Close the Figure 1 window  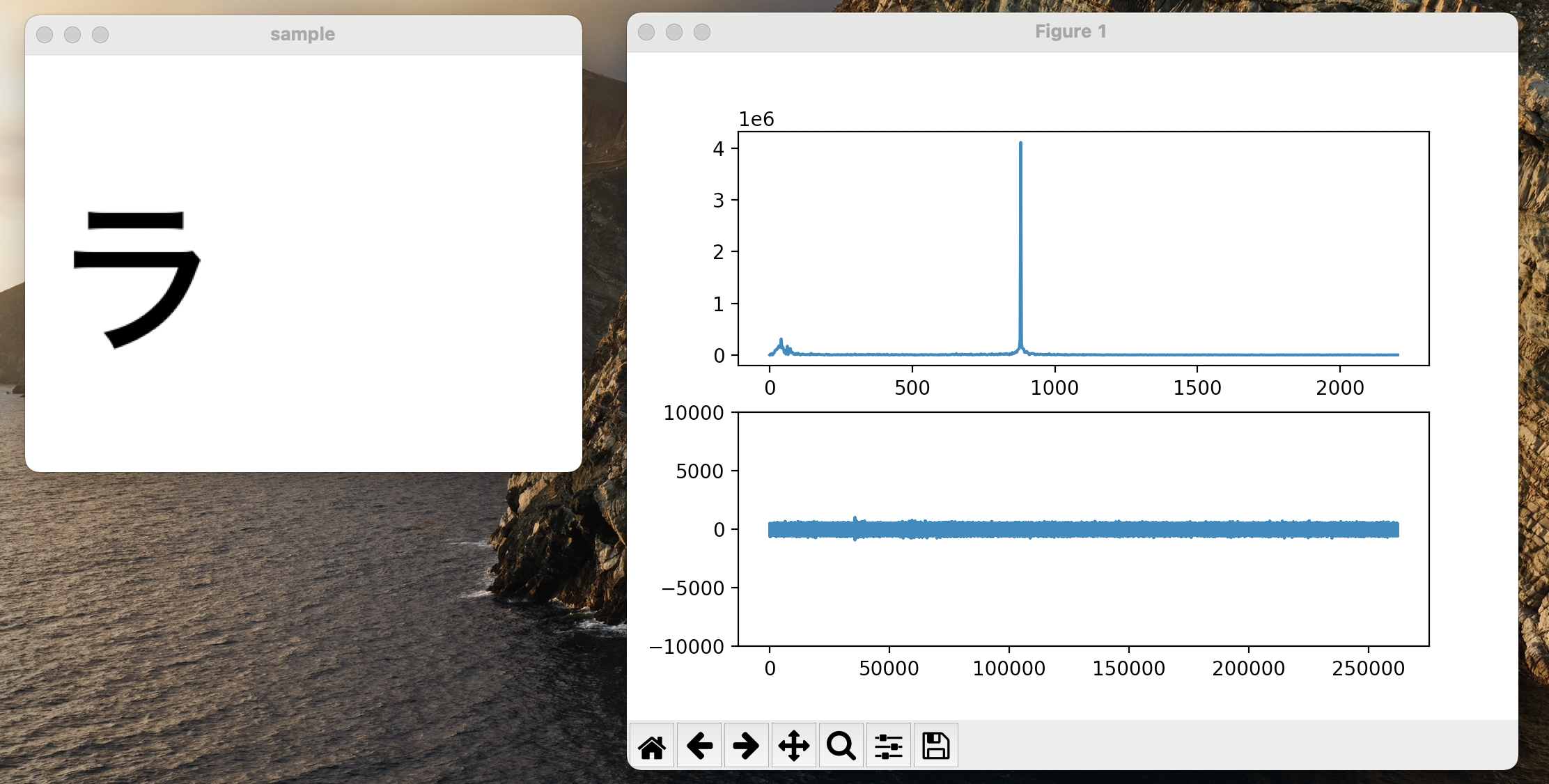click(646, 32)
